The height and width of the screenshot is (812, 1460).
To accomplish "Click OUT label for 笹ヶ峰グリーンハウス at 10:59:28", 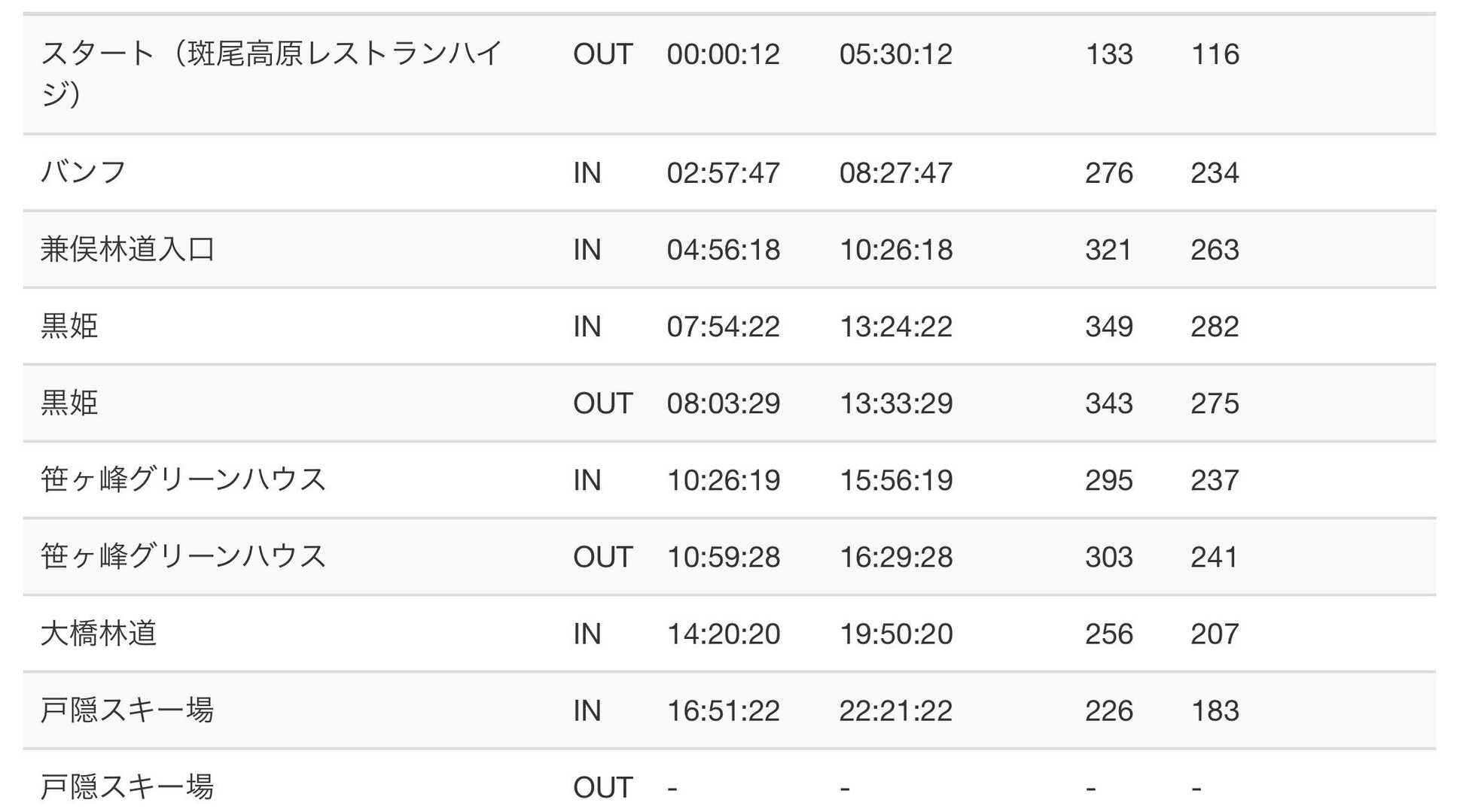I will coord(602,557).
